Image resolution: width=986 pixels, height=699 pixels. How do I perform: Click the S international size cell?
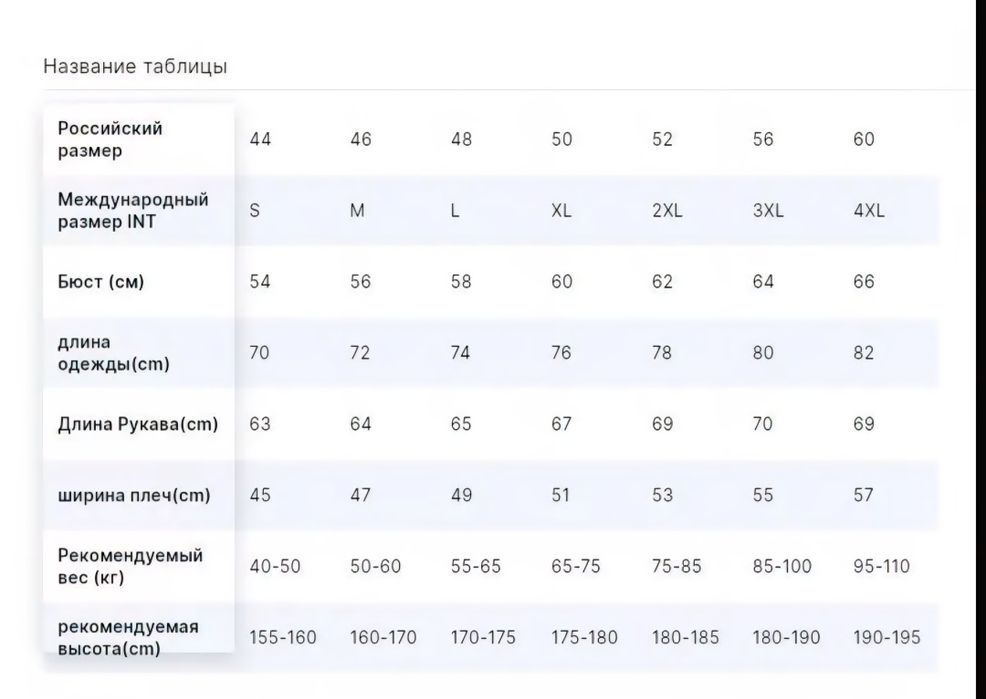[255, 211]
